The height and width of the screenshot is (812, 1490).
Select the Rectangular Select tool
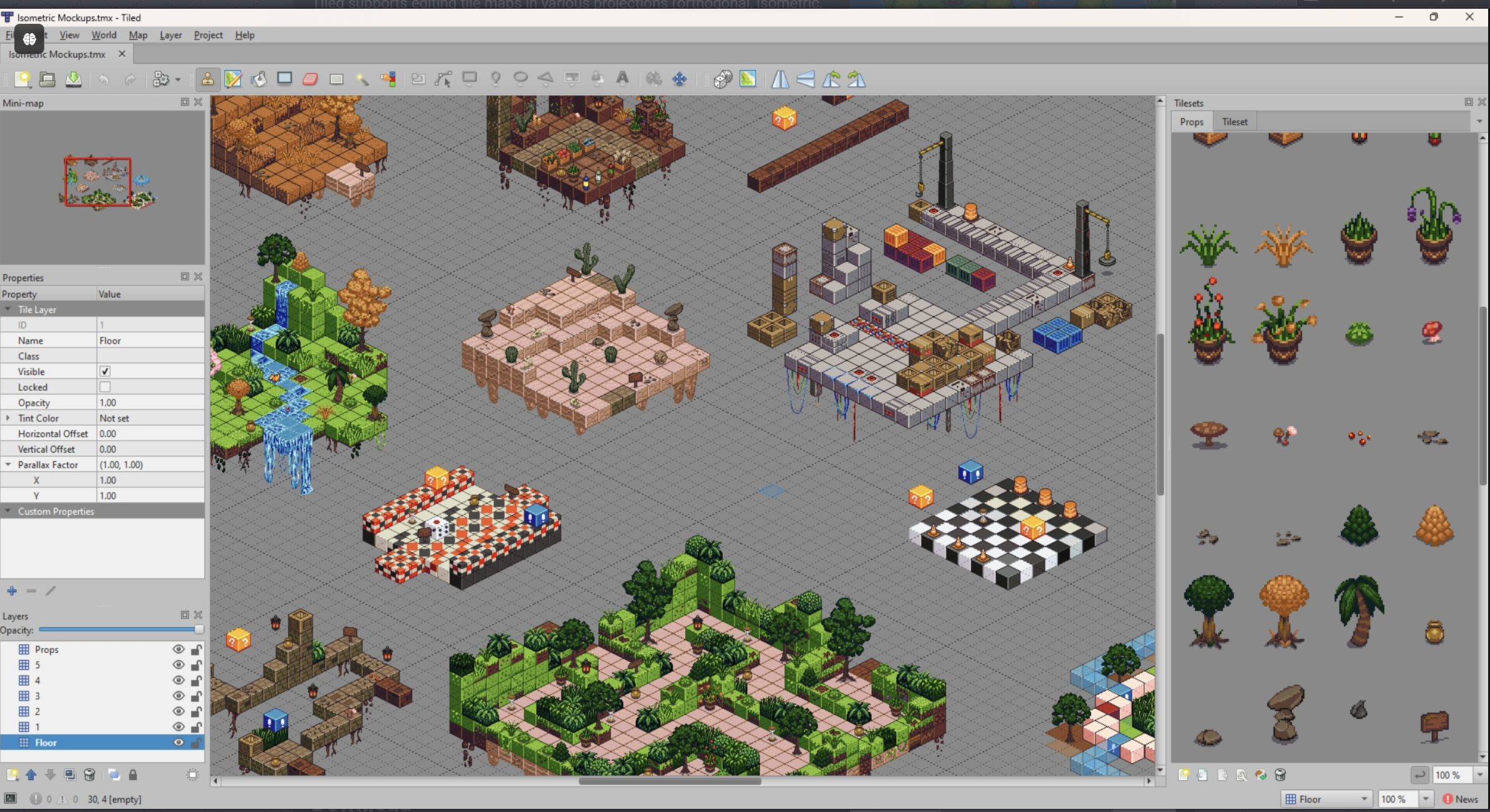tap(336, 79)
